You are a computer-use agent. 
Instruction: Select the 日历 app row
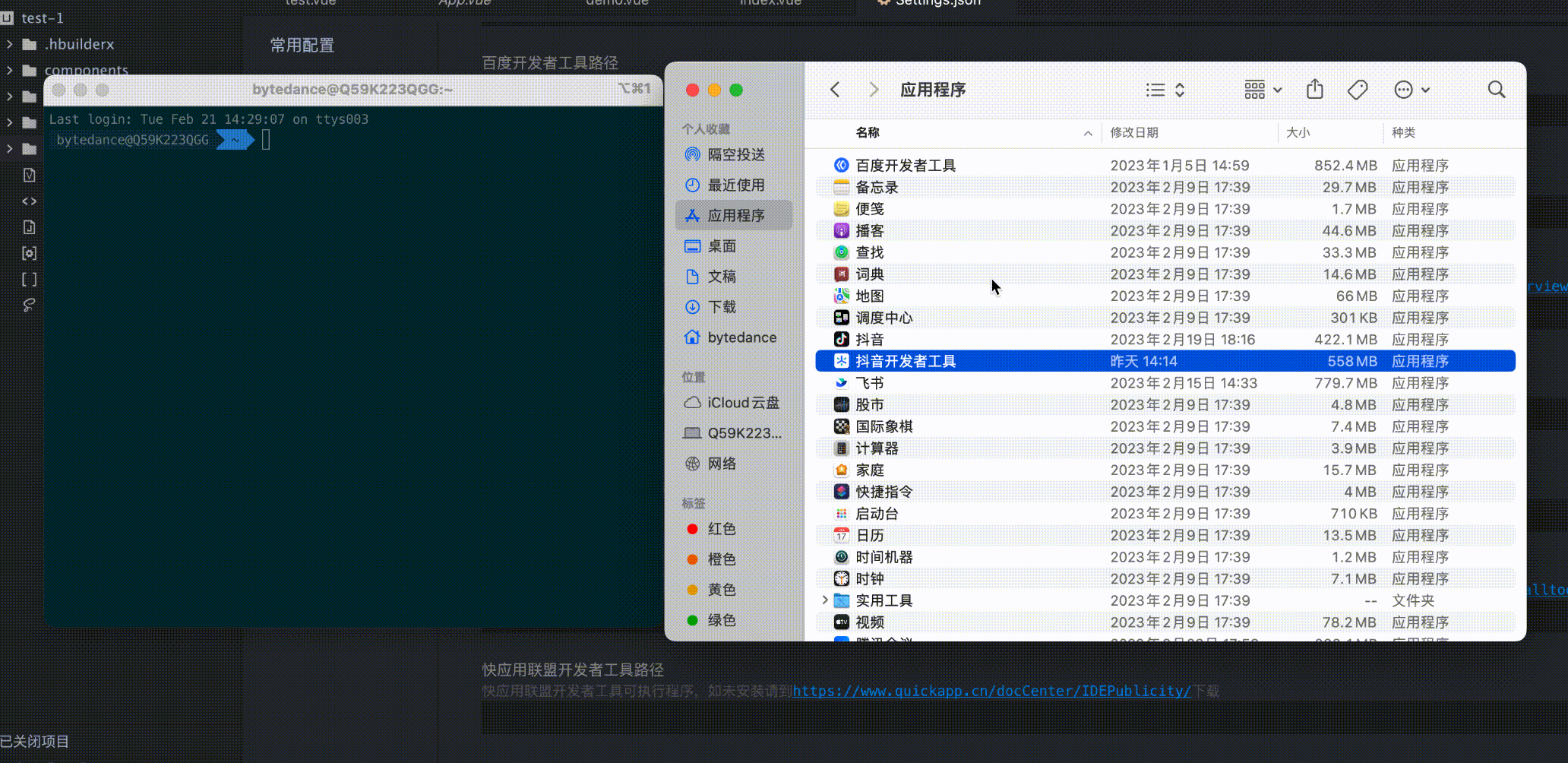tap(1165, 535)
